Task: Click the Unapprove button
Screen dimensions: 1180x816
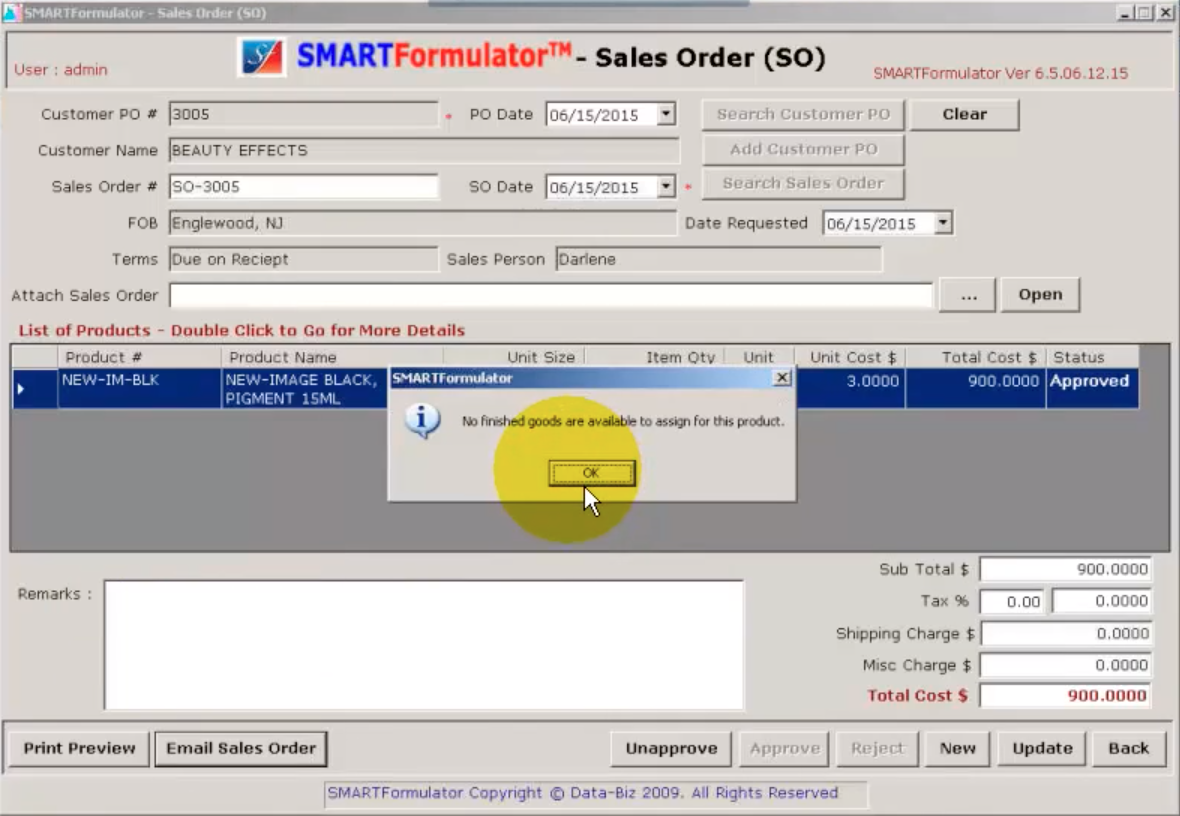Action: tap(671, 748)
